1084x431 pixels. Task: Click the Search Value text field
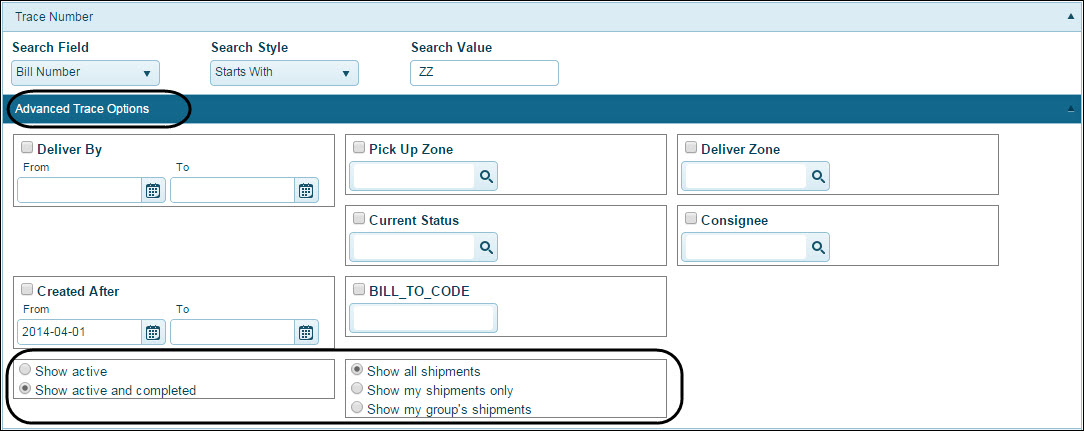[484, 73]
